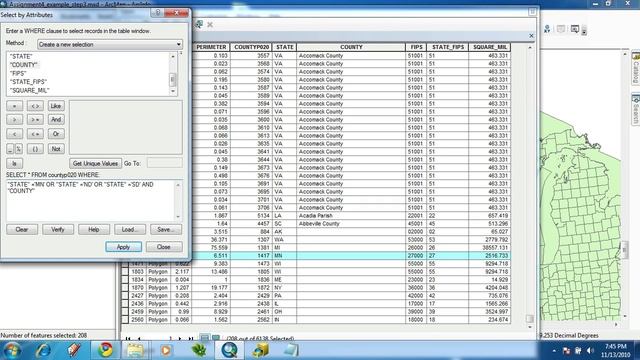Open the Windows Start menu
This screenshot has width=640, height=360.
13,350
